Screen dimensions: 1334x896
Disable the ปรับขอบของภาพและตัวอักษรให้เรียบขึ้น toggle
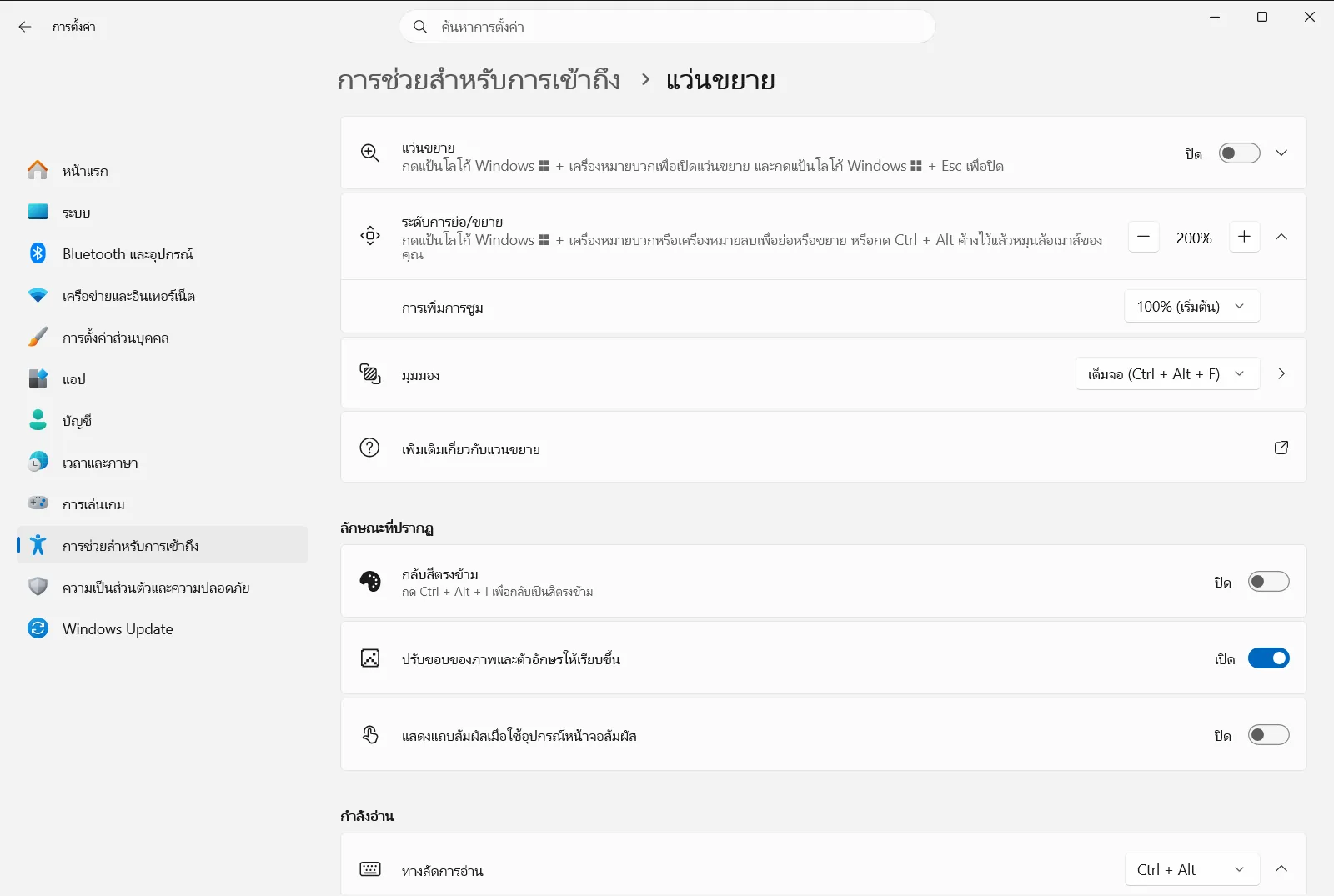[1268, 658]
